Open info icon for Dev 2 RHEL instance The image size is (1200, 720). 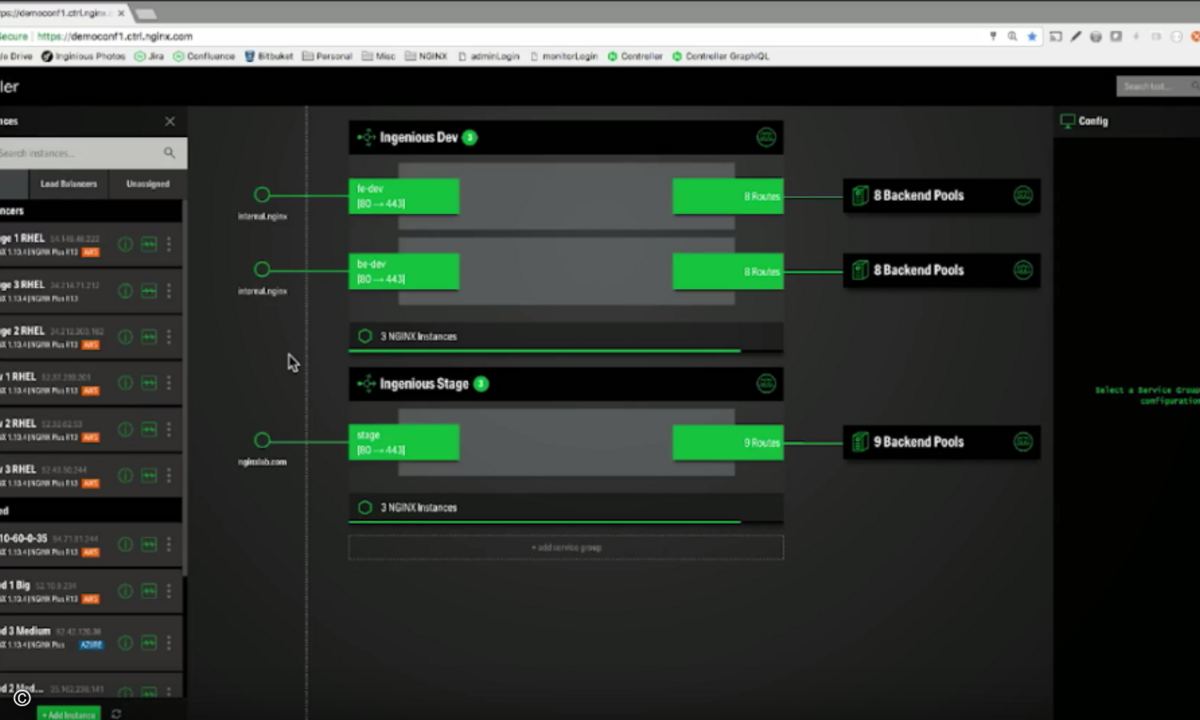coord(126,430)
